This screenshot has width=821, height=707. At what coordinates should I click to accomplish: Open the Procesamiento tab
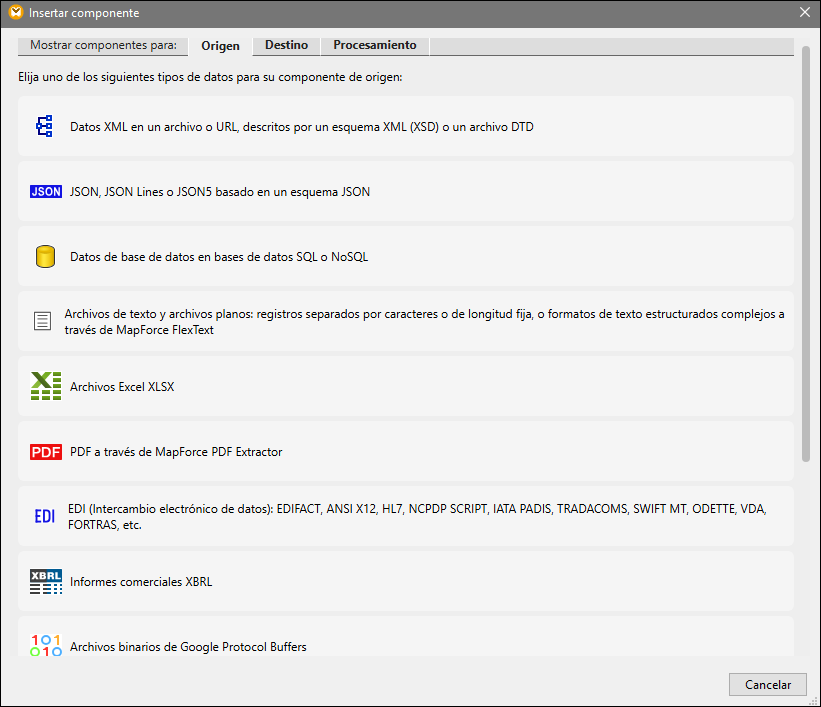point(375,46)
